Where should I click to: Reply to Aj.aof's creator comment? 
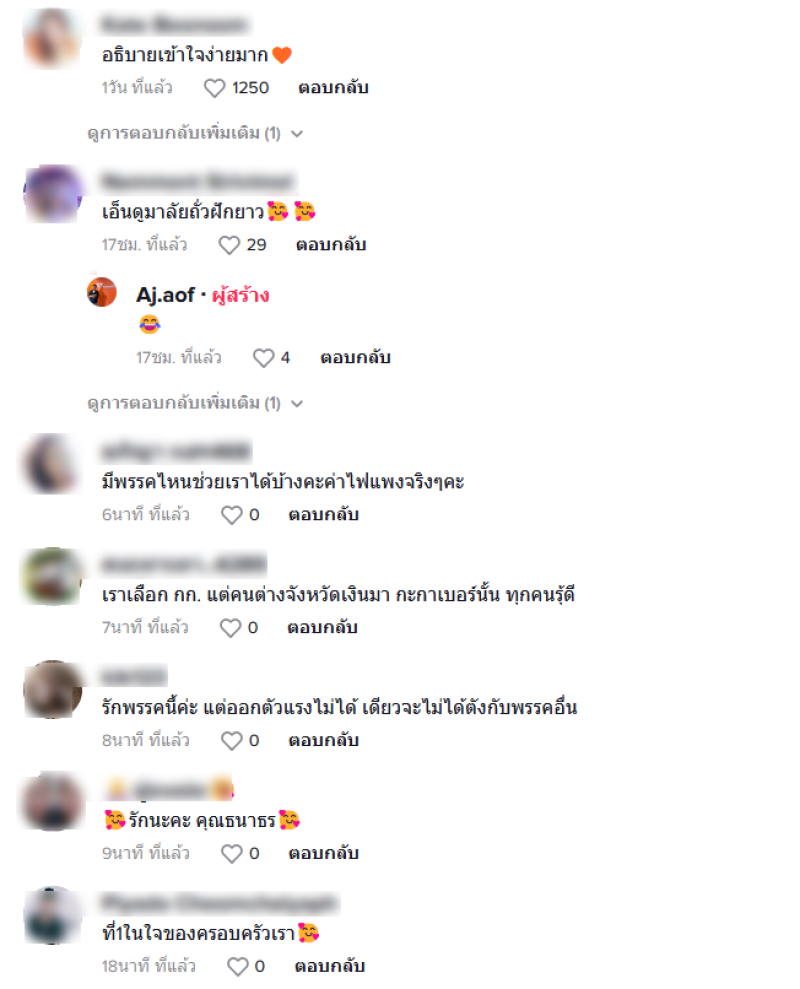[x=355, y=358]
